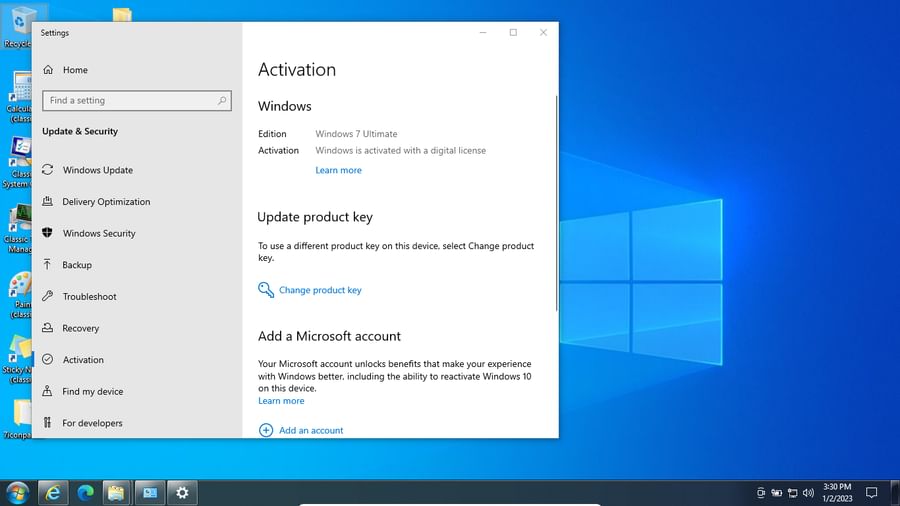The height and width of the screenshot is (506, 900).
Task: Select the Sticky Notes classic desktop icon
Action: point(18,359)
